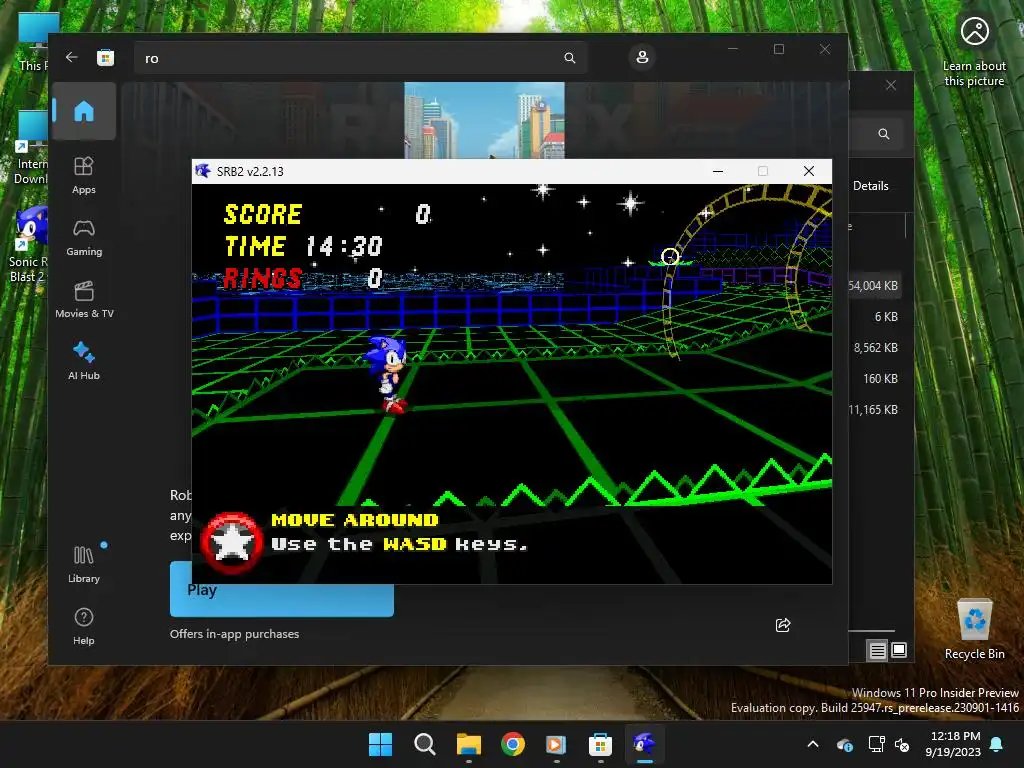Select the Sonic Robo Blast 2 desktop shortcut
The width and height of the screenshot is (1024, 768).
coord(28,244)
